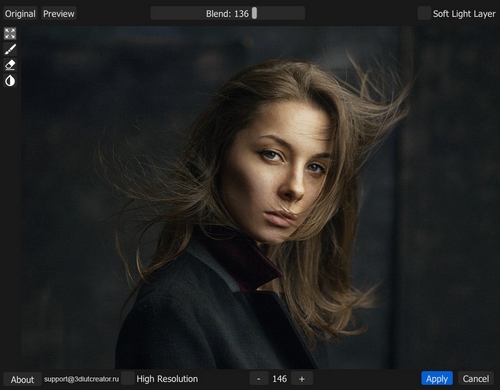Enable the Soft Light Layer checkbox

[x=424, y=13]
